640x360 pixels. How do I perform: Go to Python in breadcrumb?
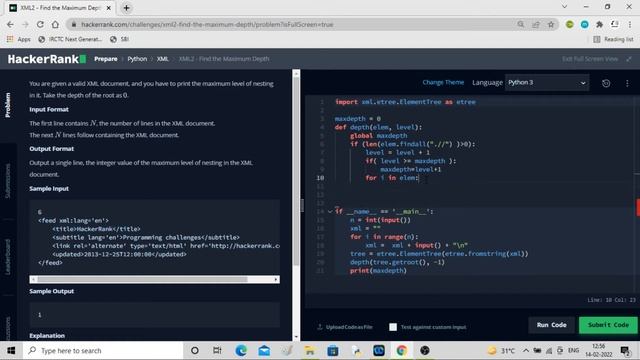[x=137, y=59]
